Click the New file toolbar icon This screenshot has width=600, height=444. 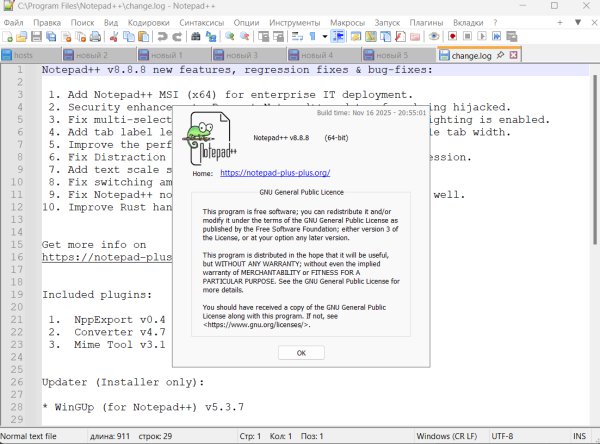(x=7, y=37)
